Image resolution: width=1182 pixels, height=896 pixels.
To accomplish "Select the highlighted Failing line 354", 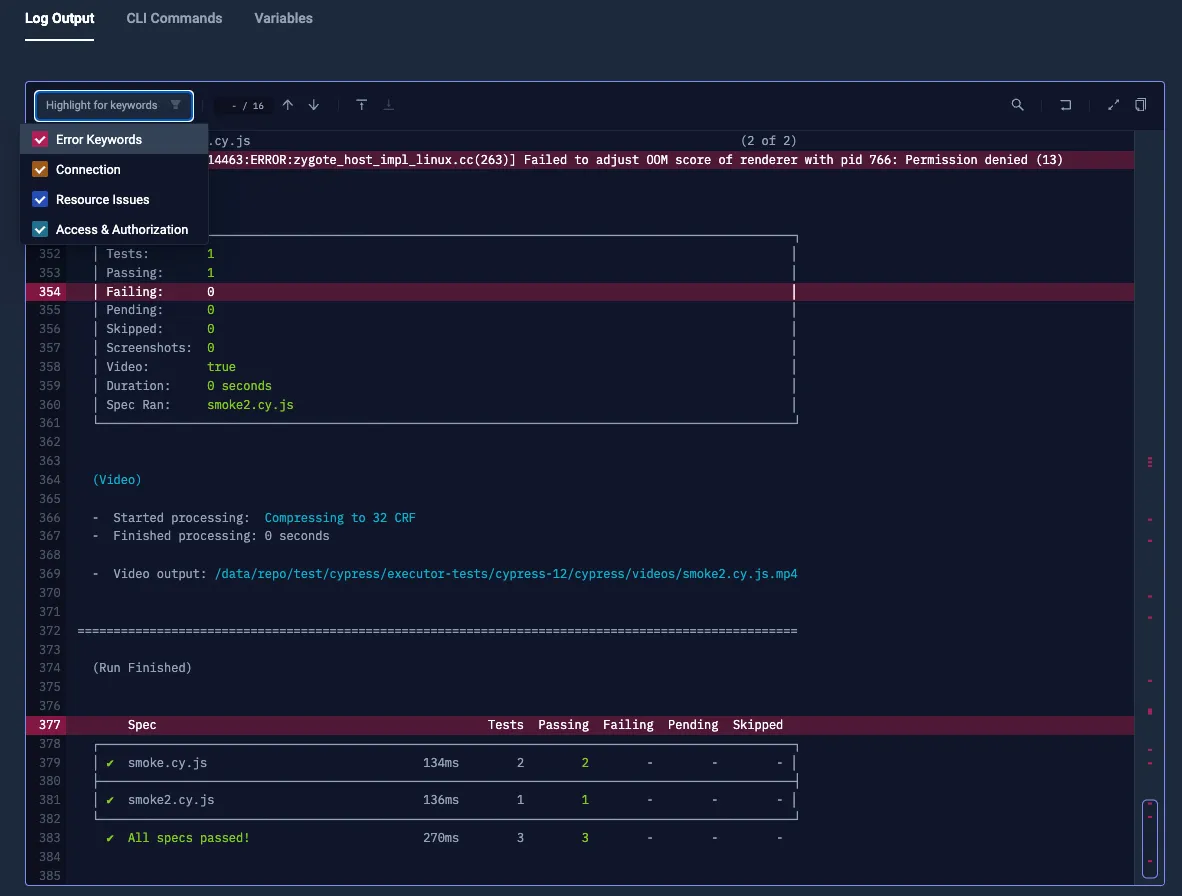I will pyautogui.click(x=400, y=291).
